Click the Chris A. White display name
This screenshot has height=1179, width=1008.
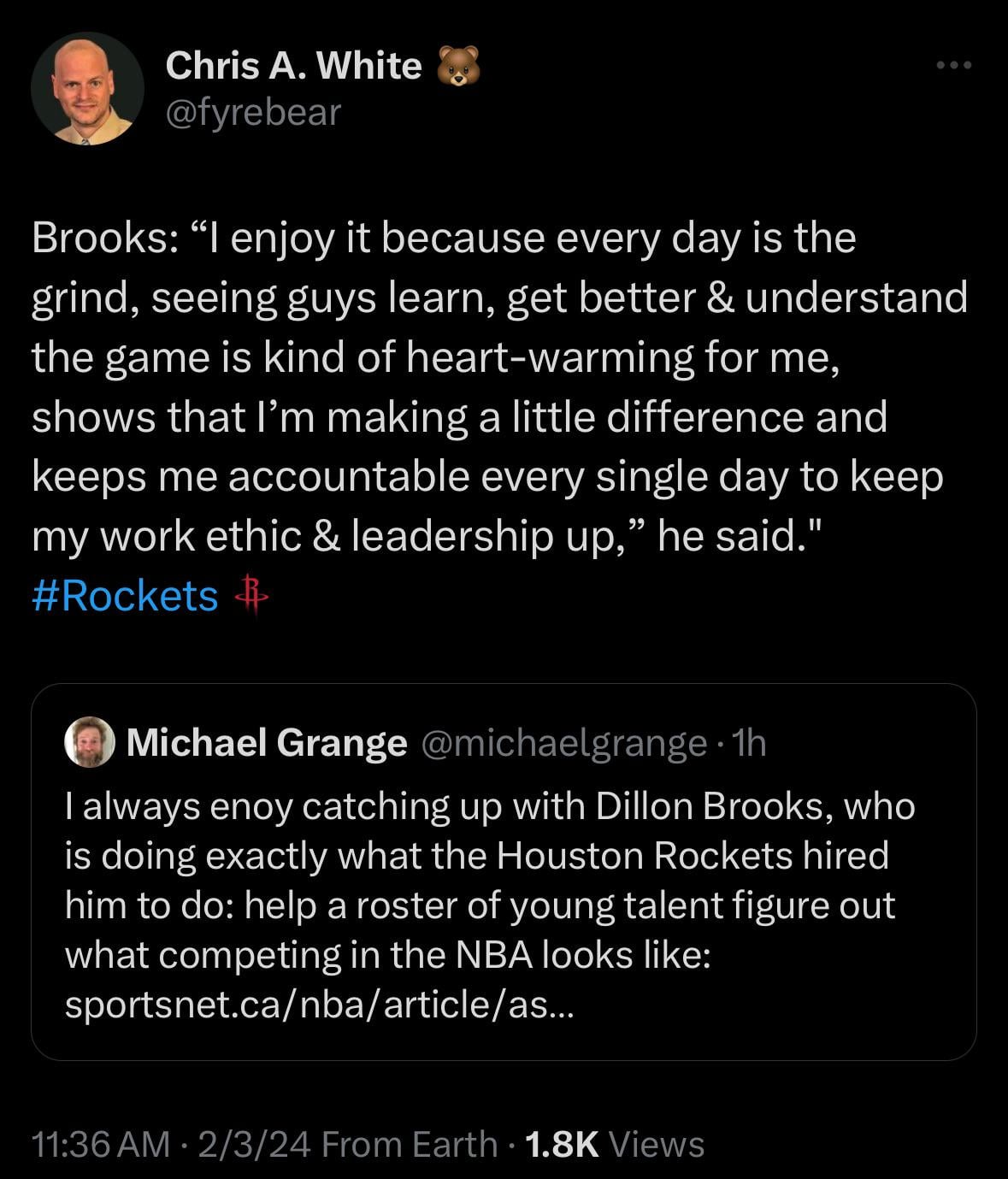pyautogui.click(x=293, y=66)
